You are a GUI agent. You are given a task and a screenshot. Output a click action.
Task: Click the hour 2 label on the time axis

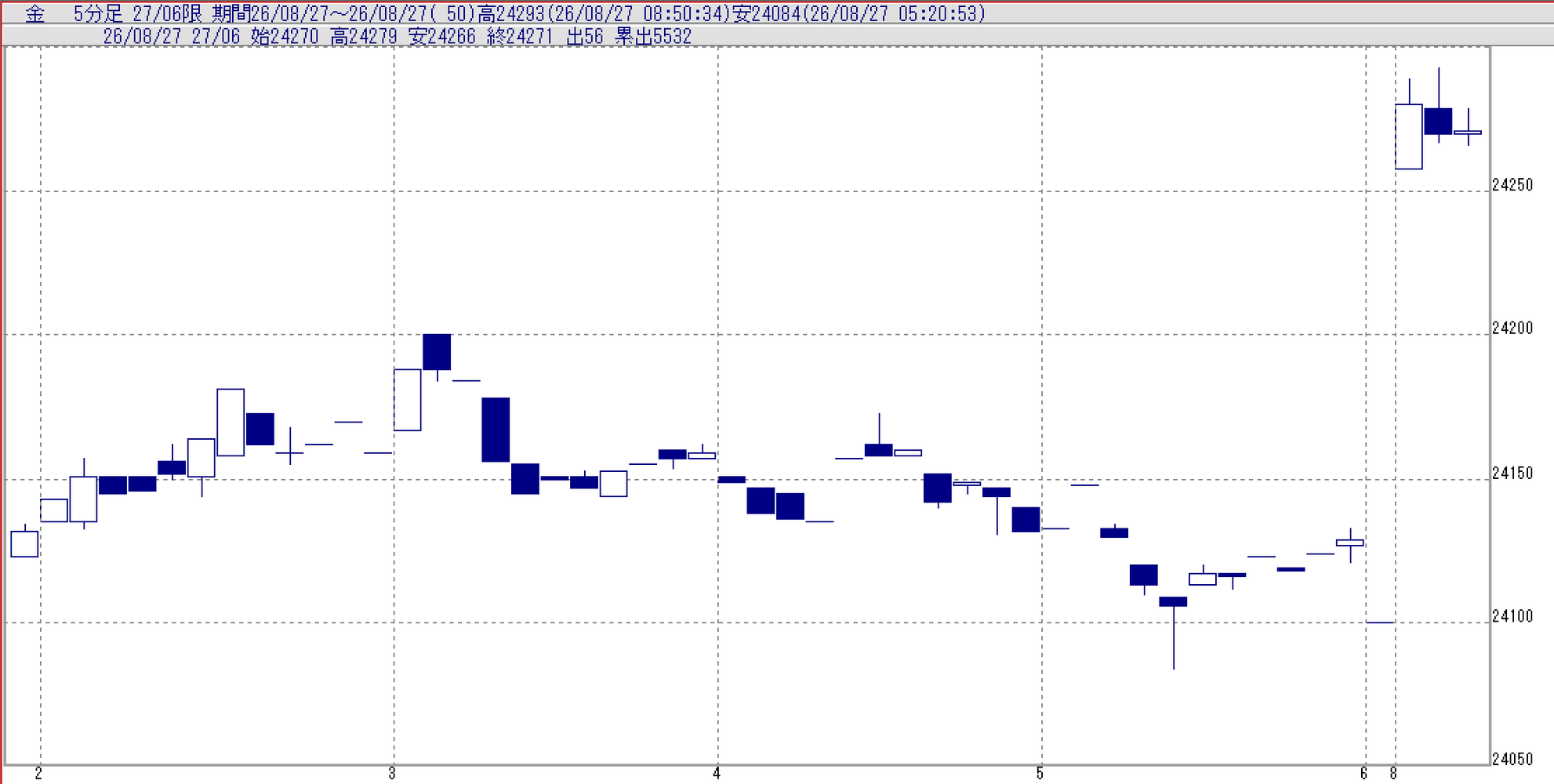tap(38, 774)
